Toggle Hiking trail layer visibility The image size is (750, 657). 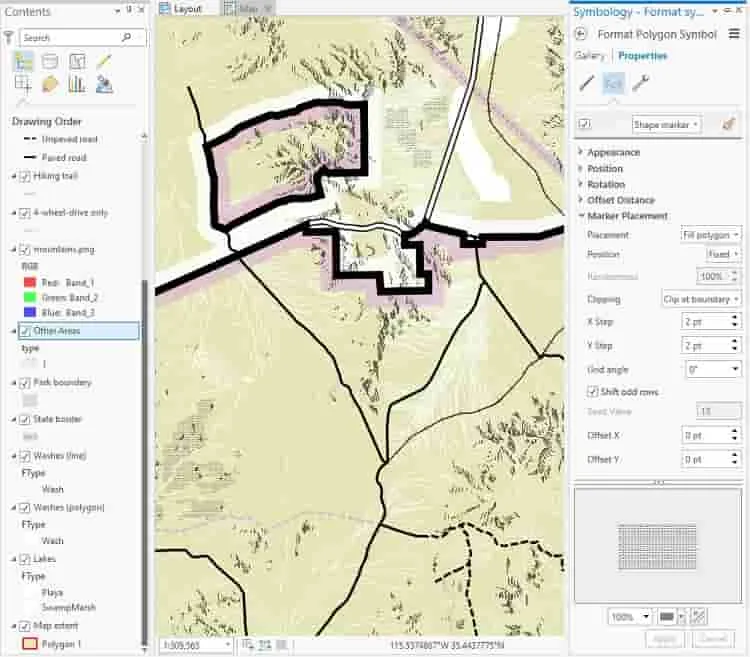pyautogui.click(x=25, y=176)
